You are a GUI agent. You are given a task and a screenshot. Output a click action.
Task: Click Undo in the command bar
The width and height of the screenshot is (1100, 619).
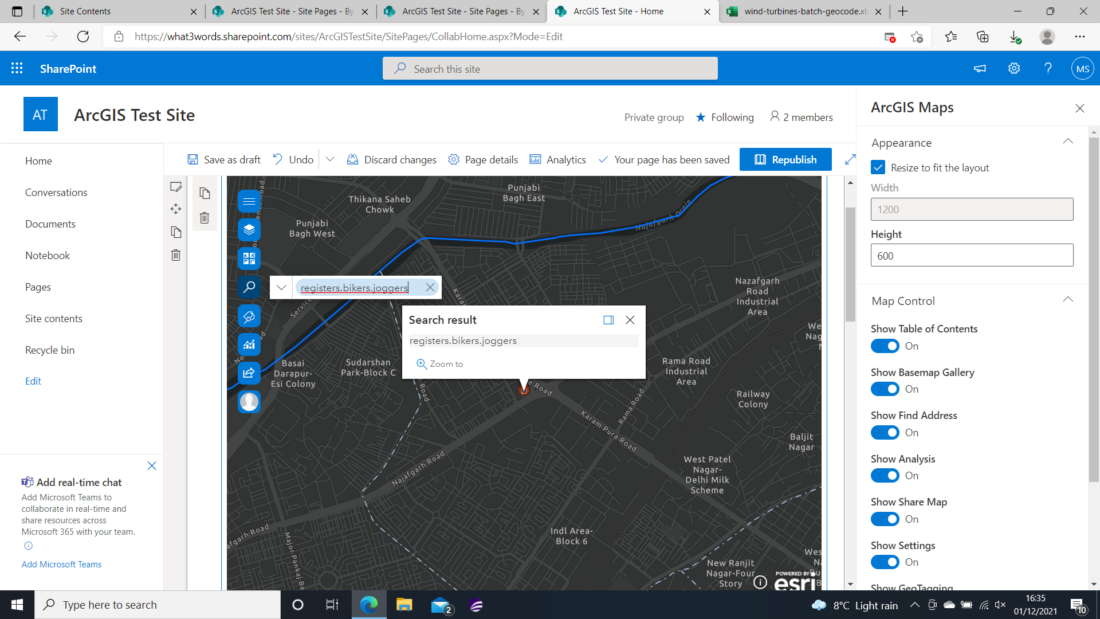coord(293,159)
